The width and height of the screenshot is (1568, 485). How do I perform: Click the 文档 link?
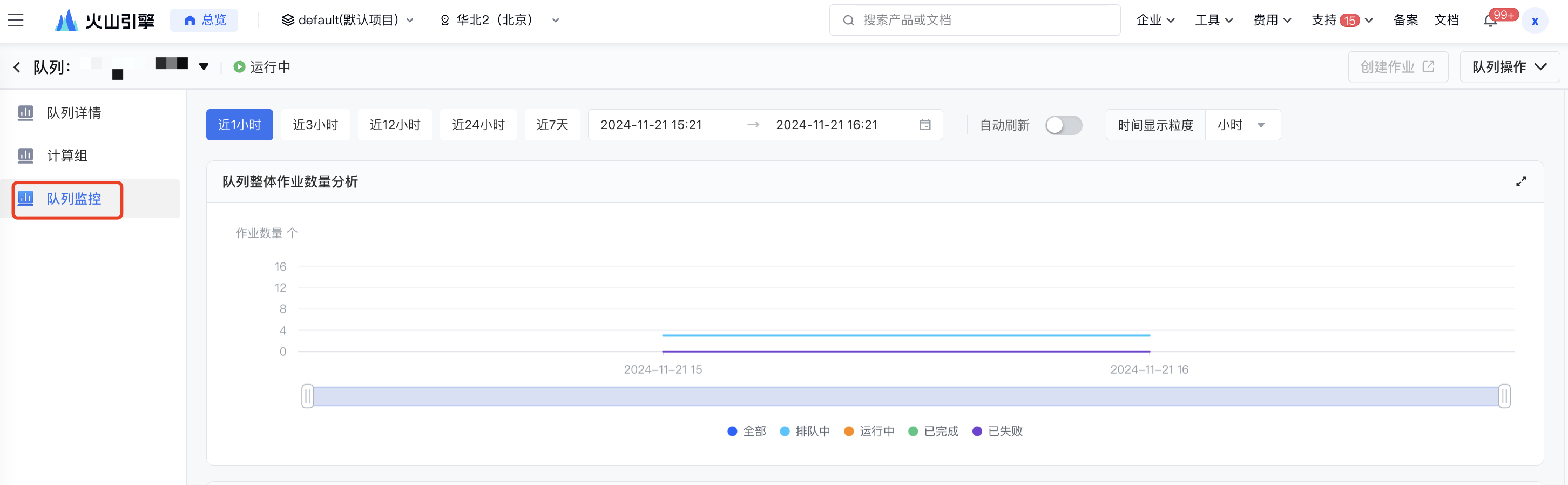click(x=1447, y=20)
